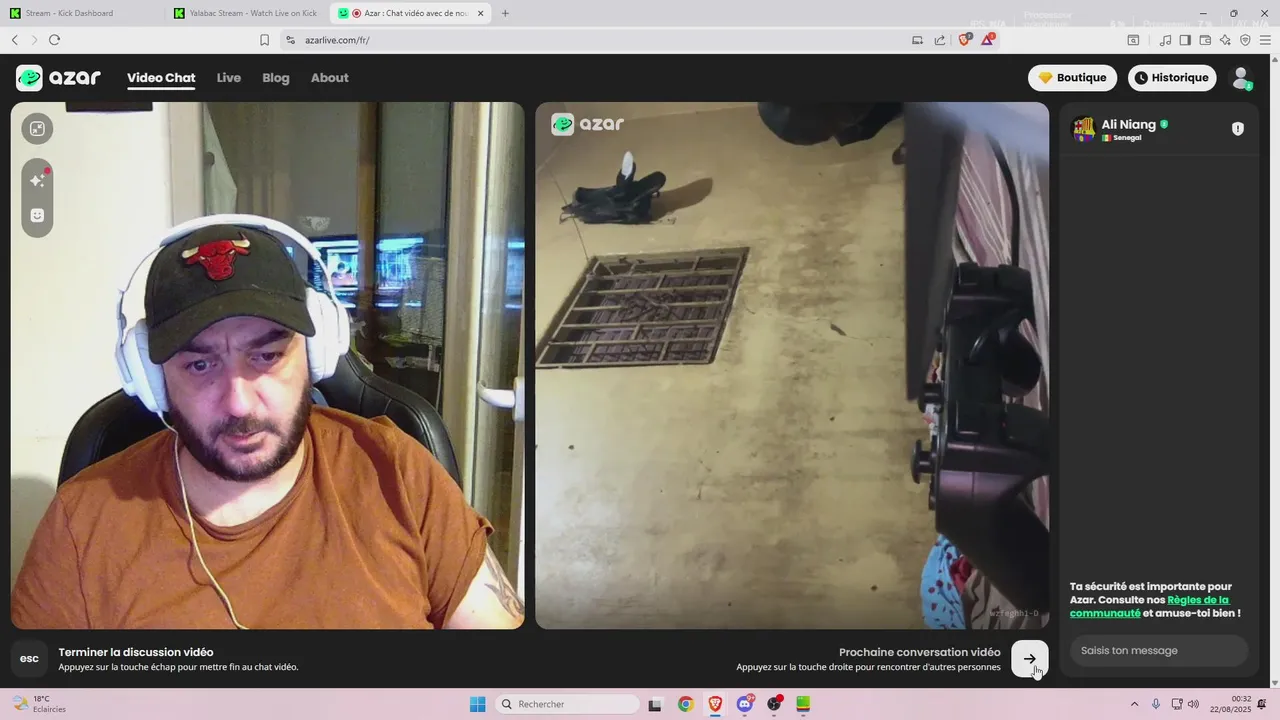Screen dimensions: 1280x720
Task: Open the face filter smiley tool
Action: pos(37,215)
